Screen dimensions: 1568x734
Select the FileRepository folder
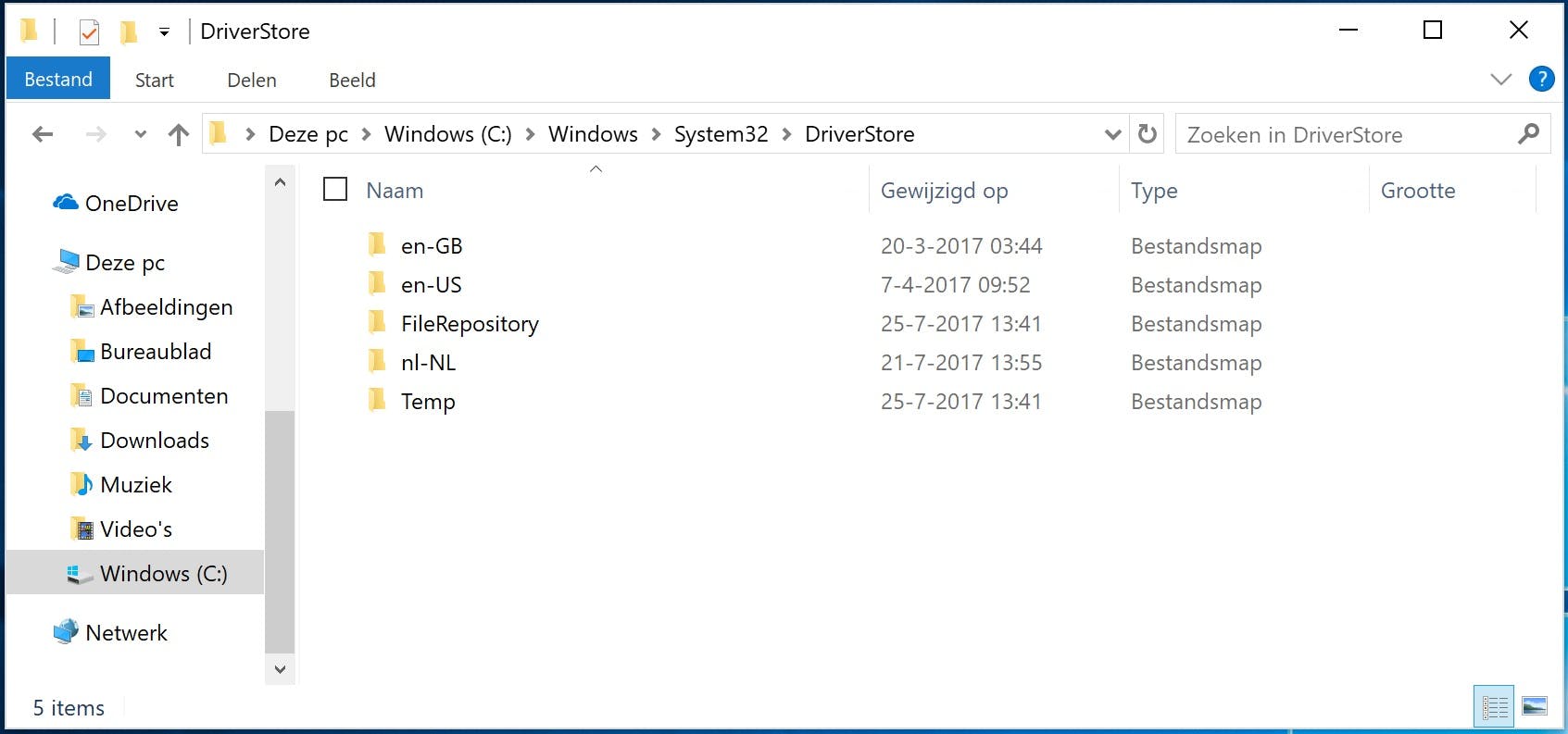point(470,324)
